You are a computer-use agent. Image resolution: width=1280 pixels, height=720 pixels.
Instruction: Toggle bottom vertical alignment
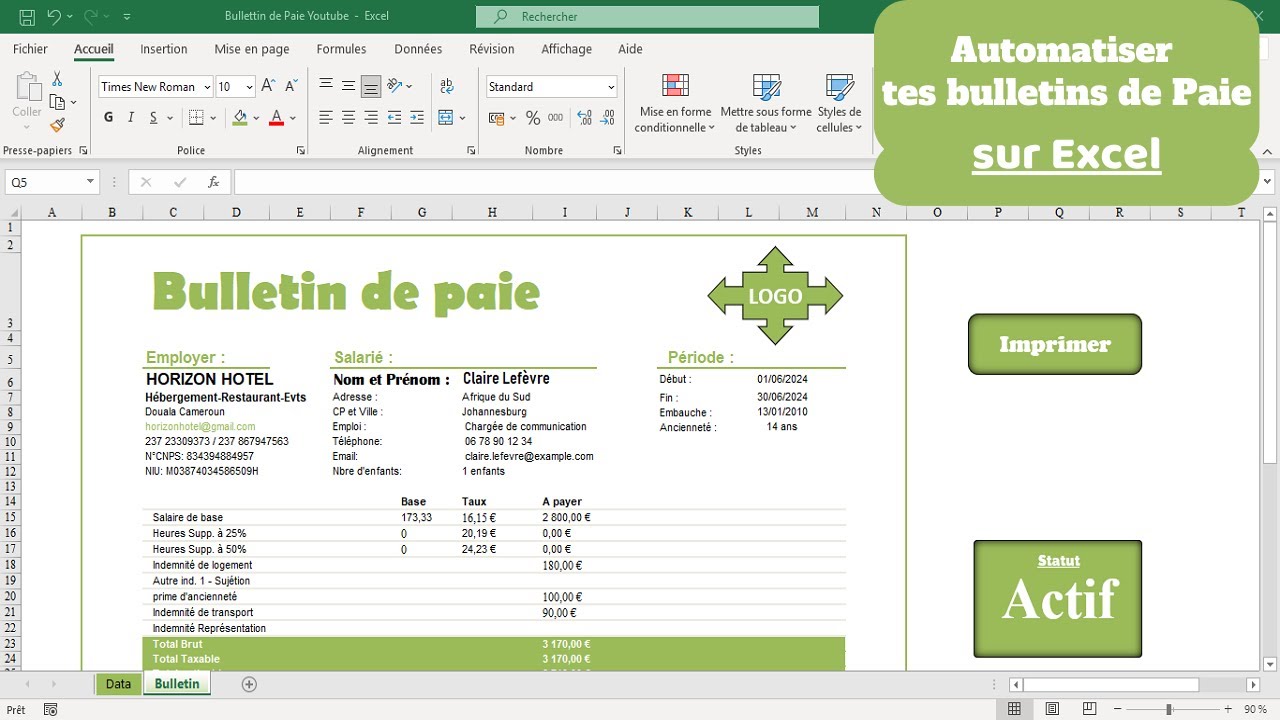(x=371, y=86)
